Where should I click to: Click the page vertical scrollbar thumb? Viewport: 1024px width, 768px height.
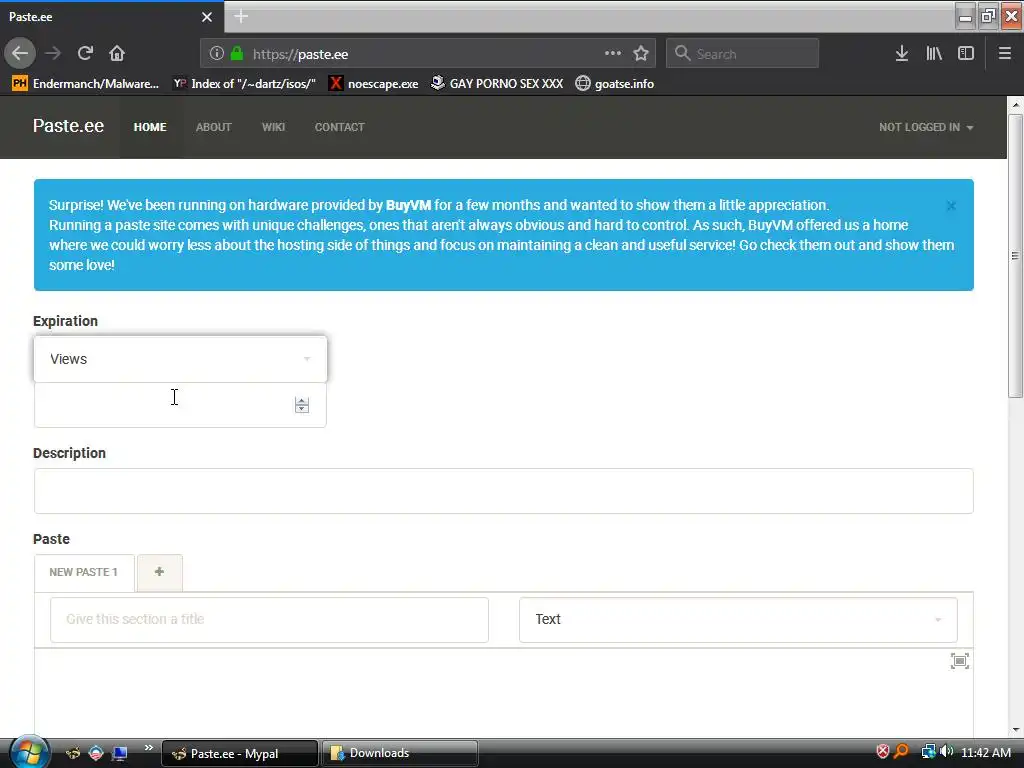click(1016, 256)
